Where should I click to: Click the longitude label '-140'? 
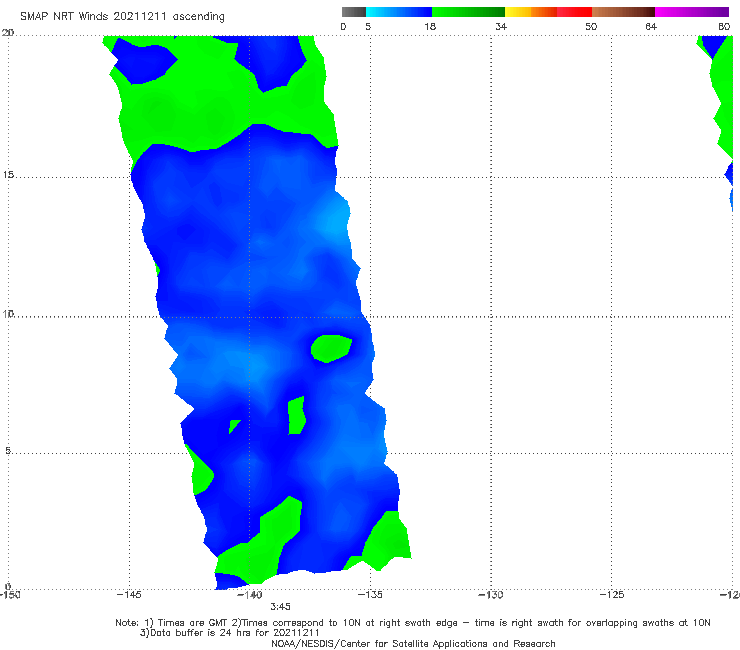(x=249, y=595)
